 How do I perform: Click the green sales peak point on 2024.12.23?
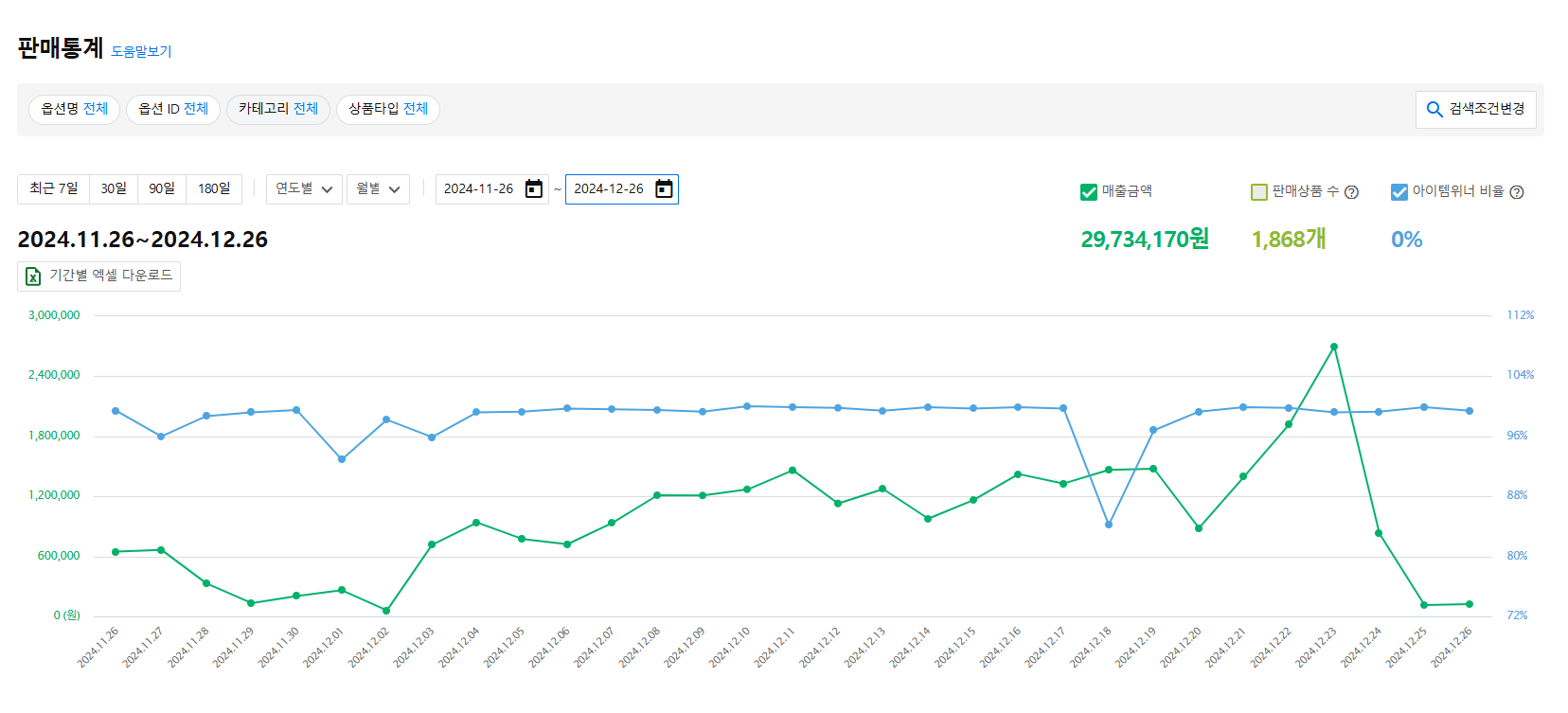(x=1333, y=347)
